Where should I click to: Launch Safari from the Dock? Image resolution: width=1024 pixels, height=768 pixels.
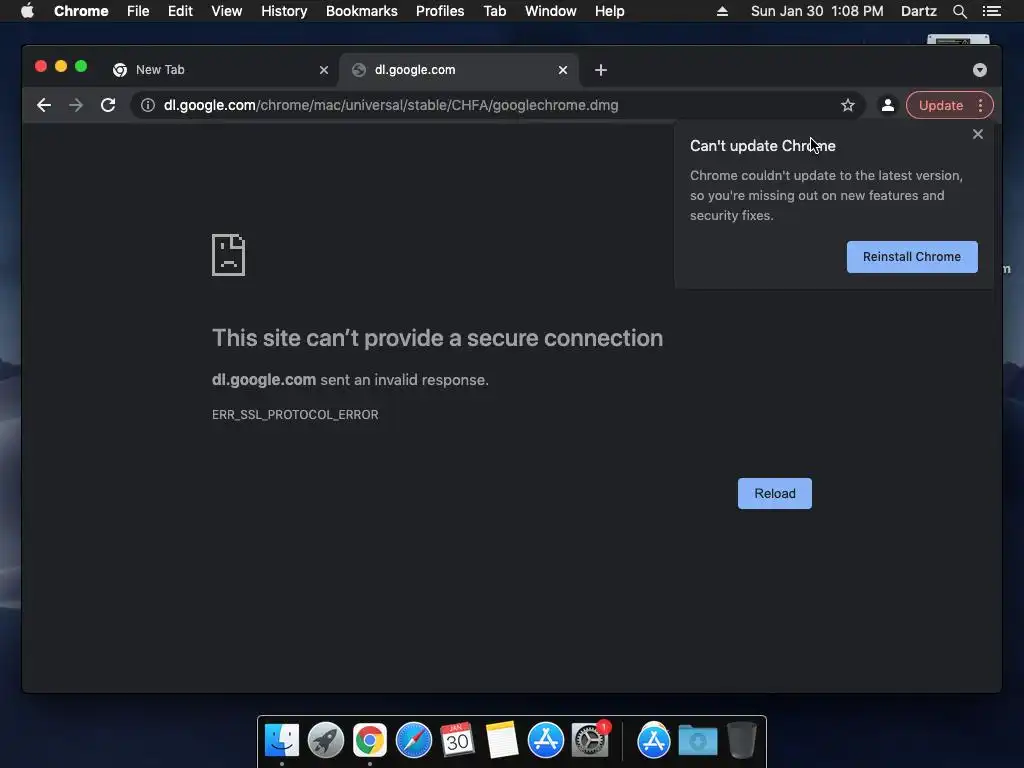click(413, 741)
